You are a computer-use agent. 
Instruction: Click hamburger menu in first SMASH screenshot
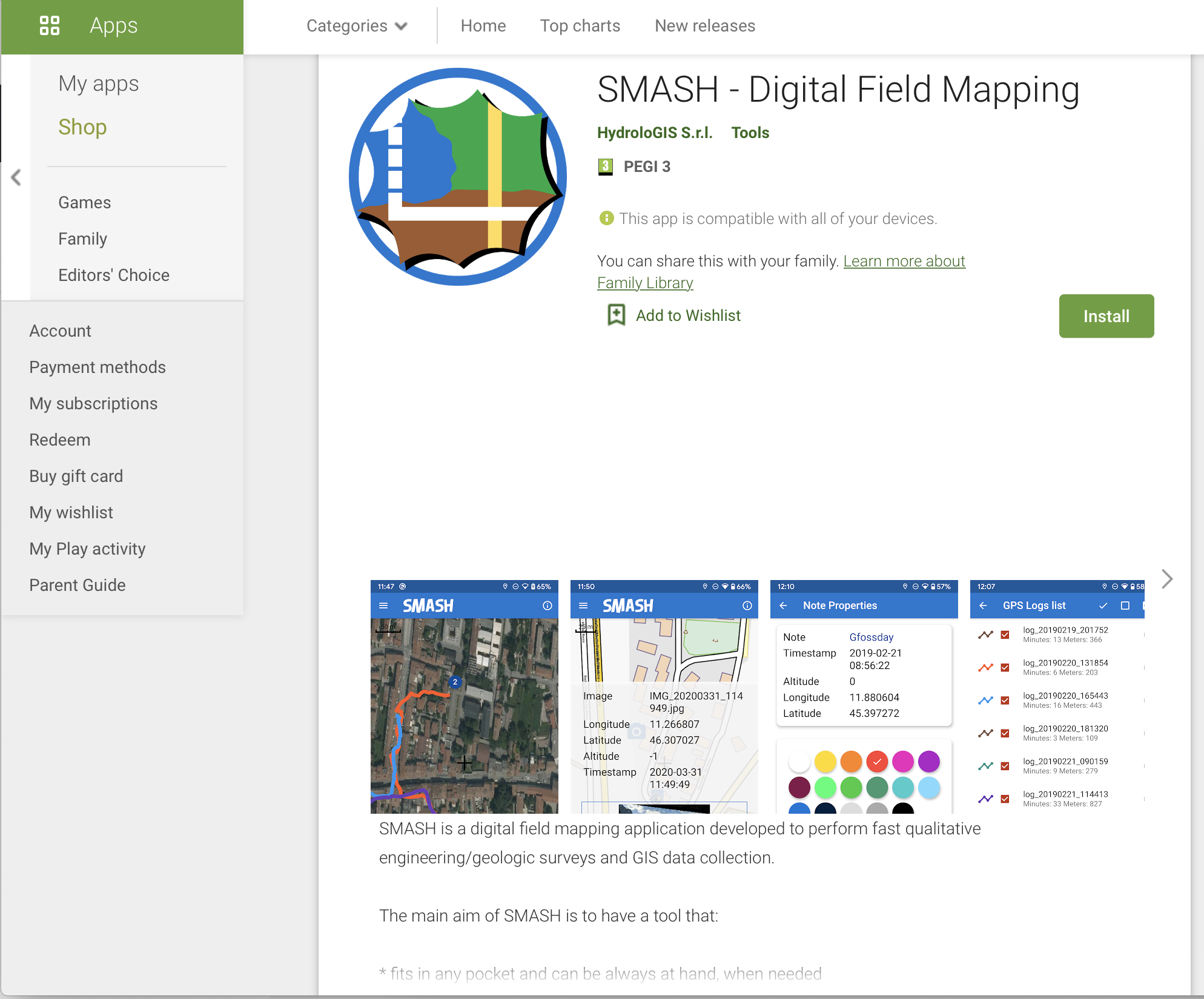[383, 605]
